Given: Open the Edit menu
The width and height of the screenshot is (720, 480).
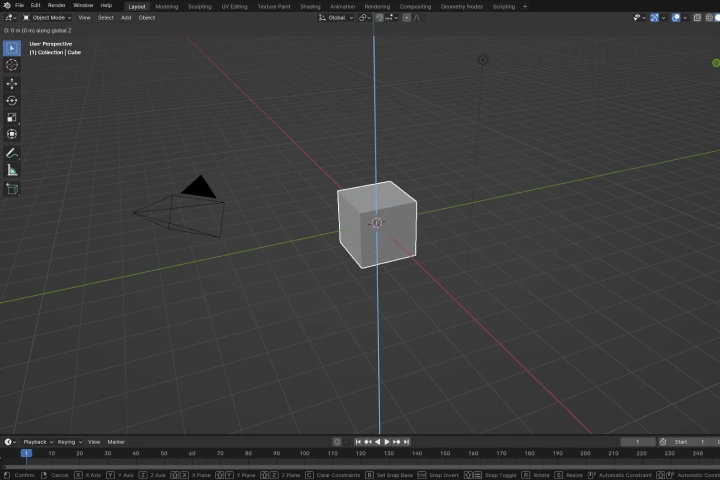Looking at the screenshot, I should [35, 6].
